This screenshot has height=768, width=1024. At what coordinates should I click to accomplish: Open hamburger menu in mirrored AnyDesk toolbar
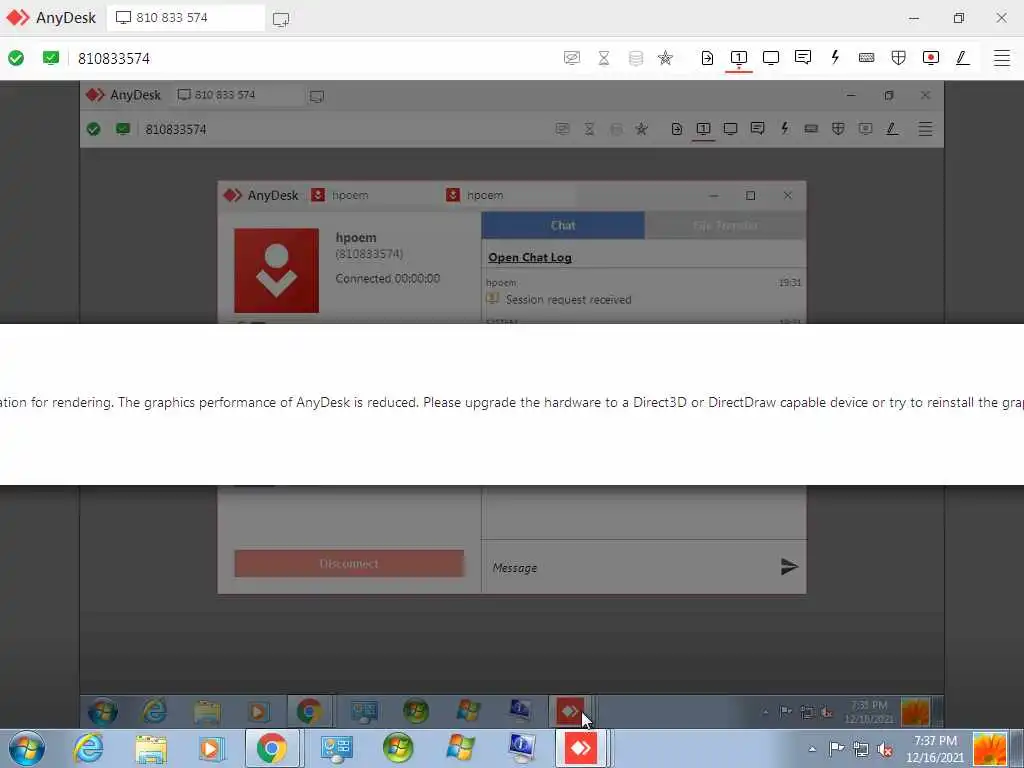925,129
